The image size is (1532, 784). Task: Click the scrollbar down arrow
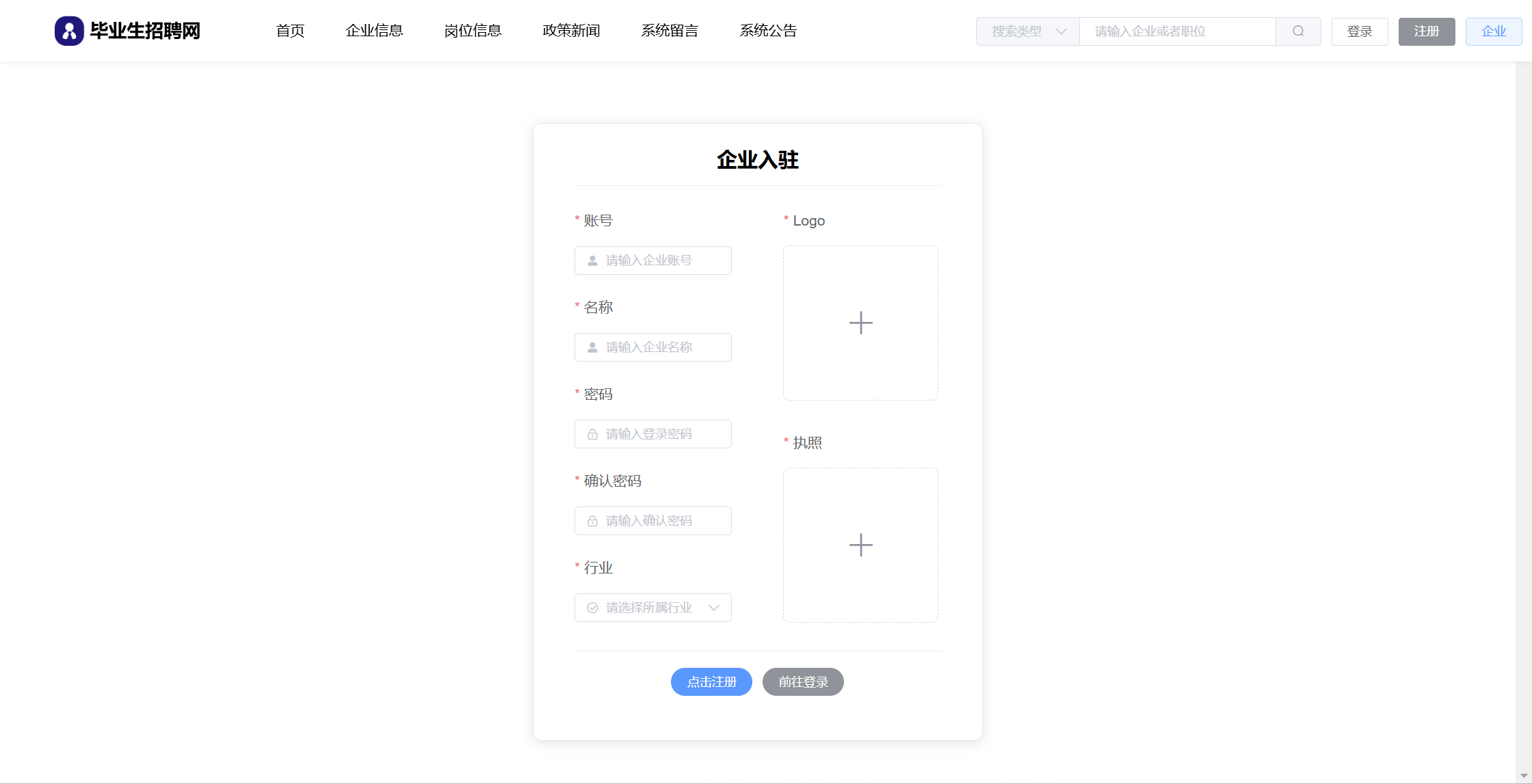(x=1523, y=776)
